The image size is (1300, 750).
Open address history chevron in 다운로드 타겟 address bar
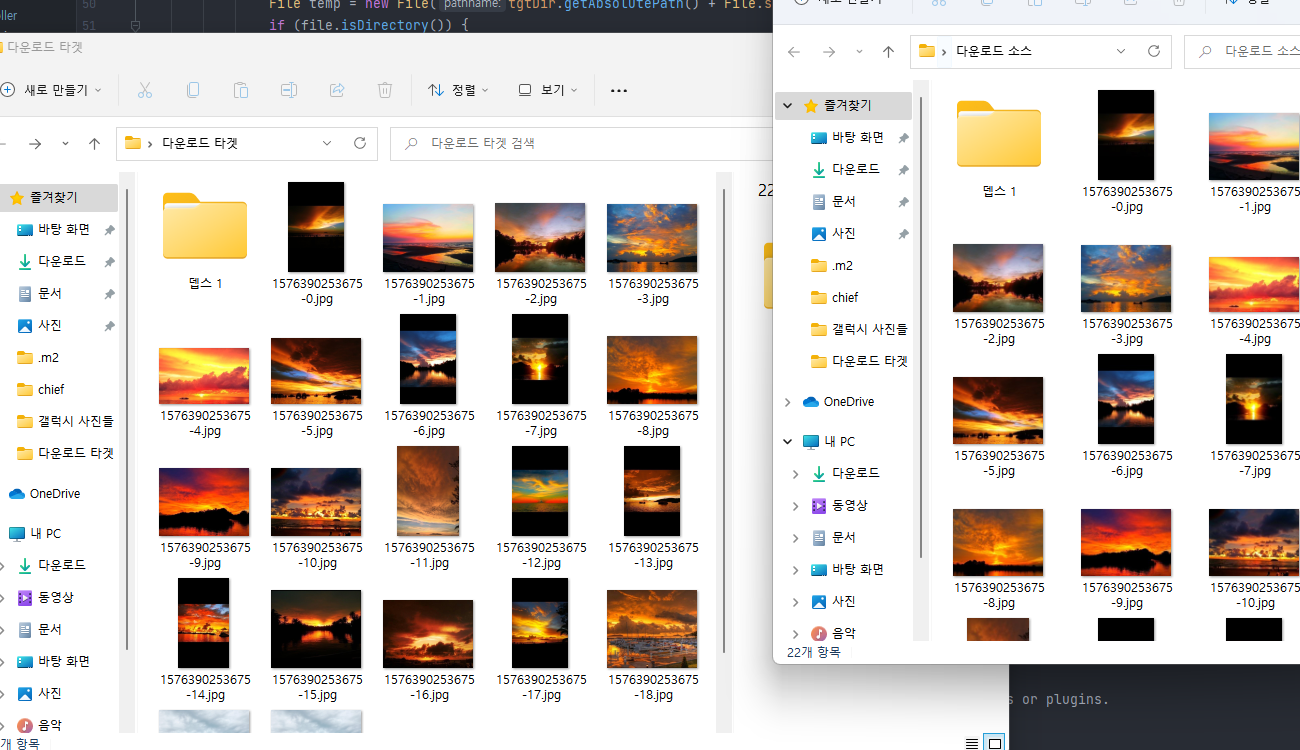(326, 144)
